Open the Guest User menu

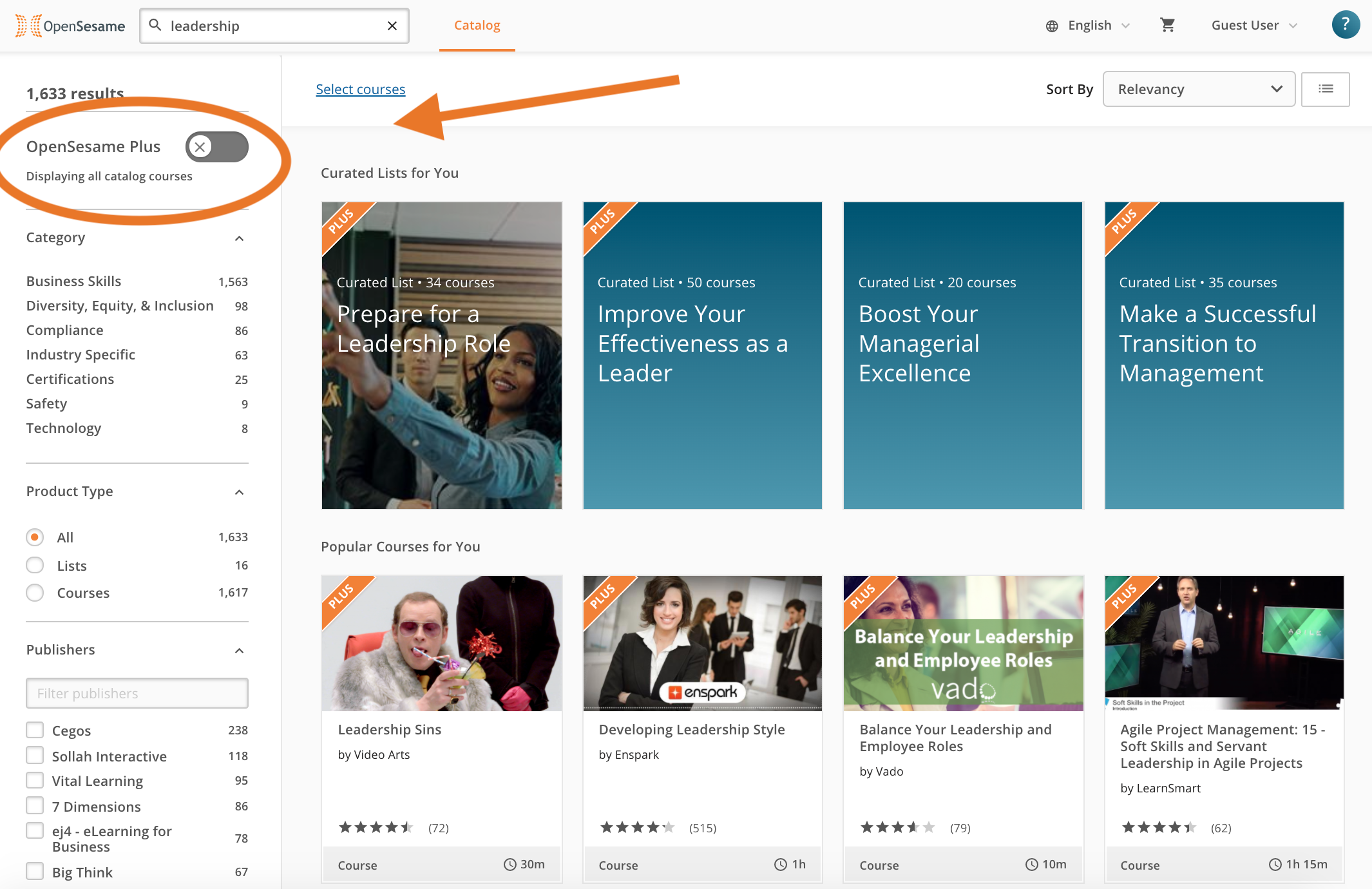click(1254, 26)
